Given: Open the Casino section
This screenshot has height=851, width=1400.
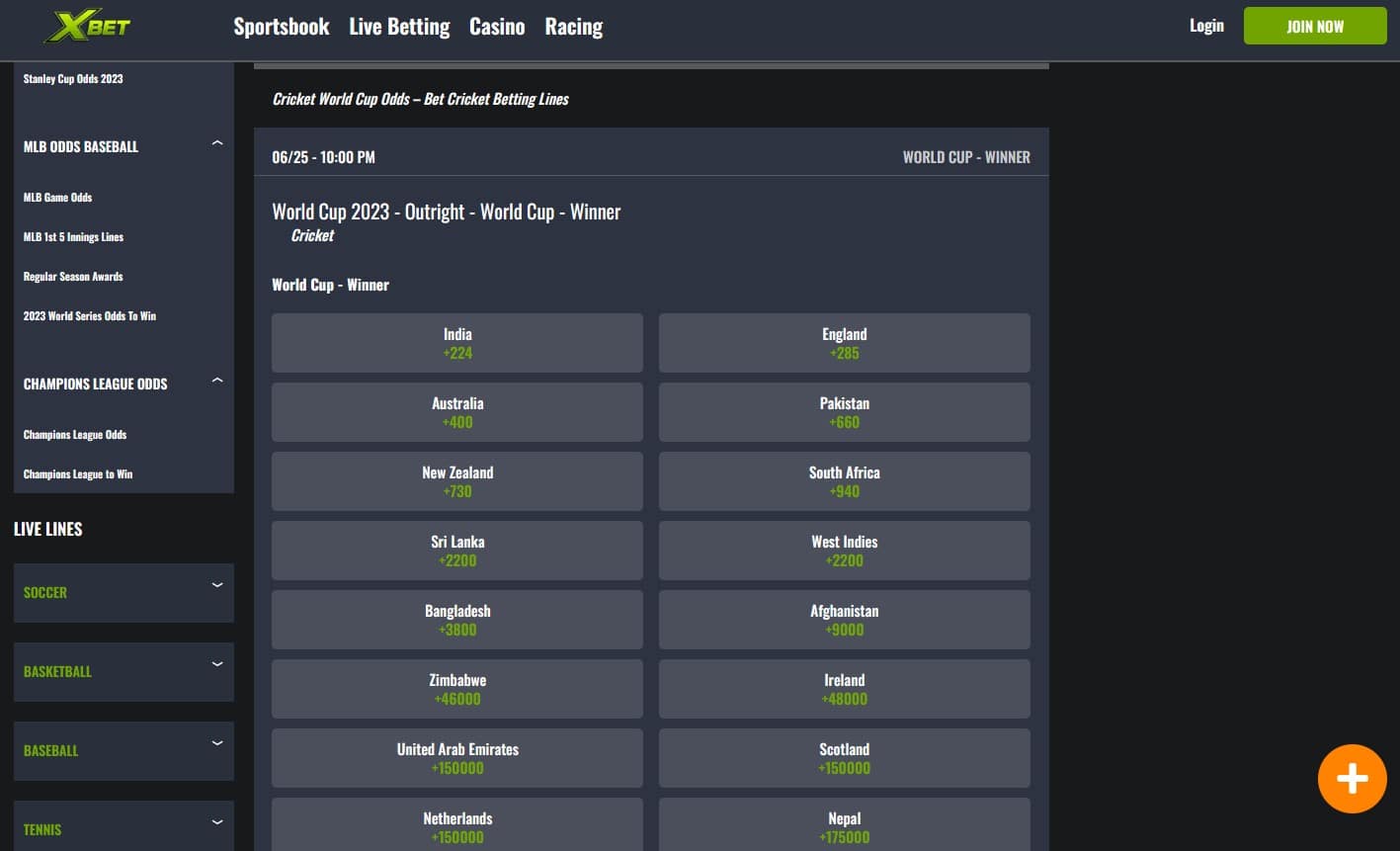Looking at the screenshot, I should click(x=497, y=27).
